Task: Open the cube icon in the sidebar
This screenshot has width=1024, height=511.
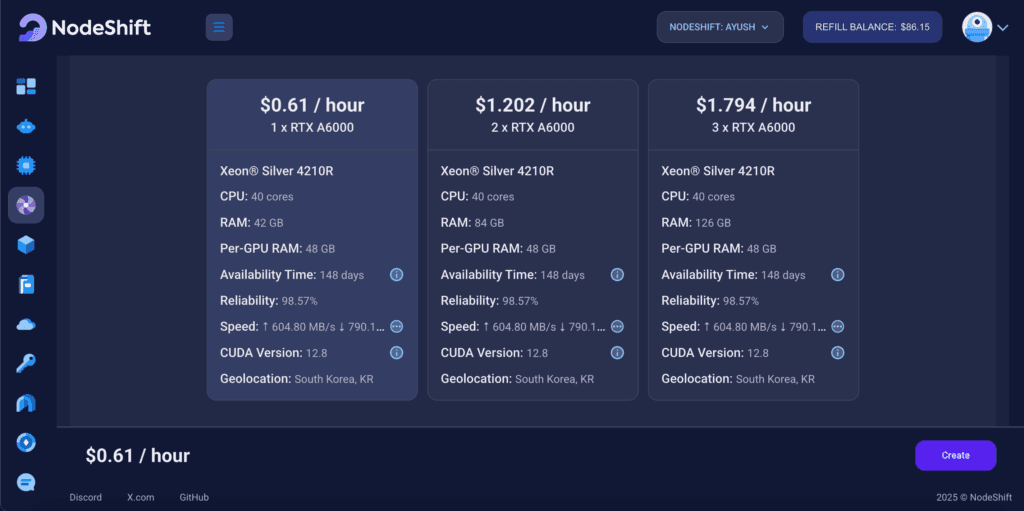Action: (x=26, y=245)
